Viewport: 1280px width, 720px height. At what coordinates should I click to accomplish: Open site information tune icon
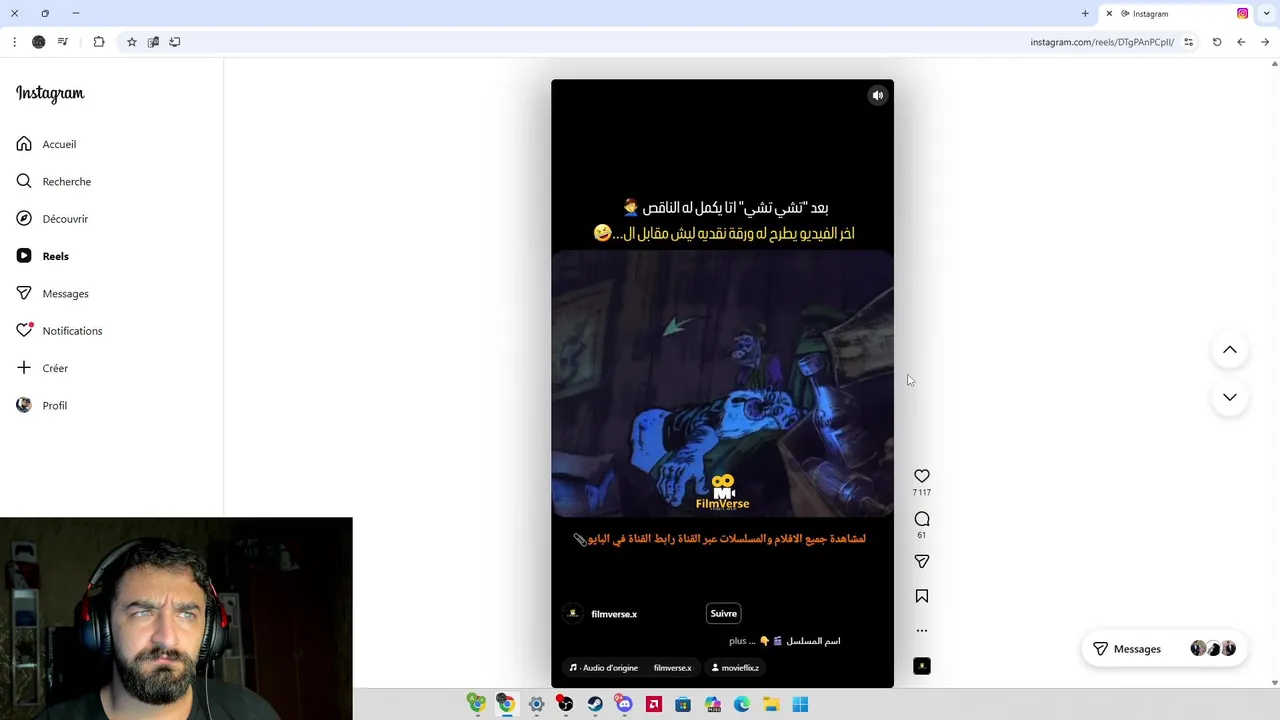[1188, 42]
